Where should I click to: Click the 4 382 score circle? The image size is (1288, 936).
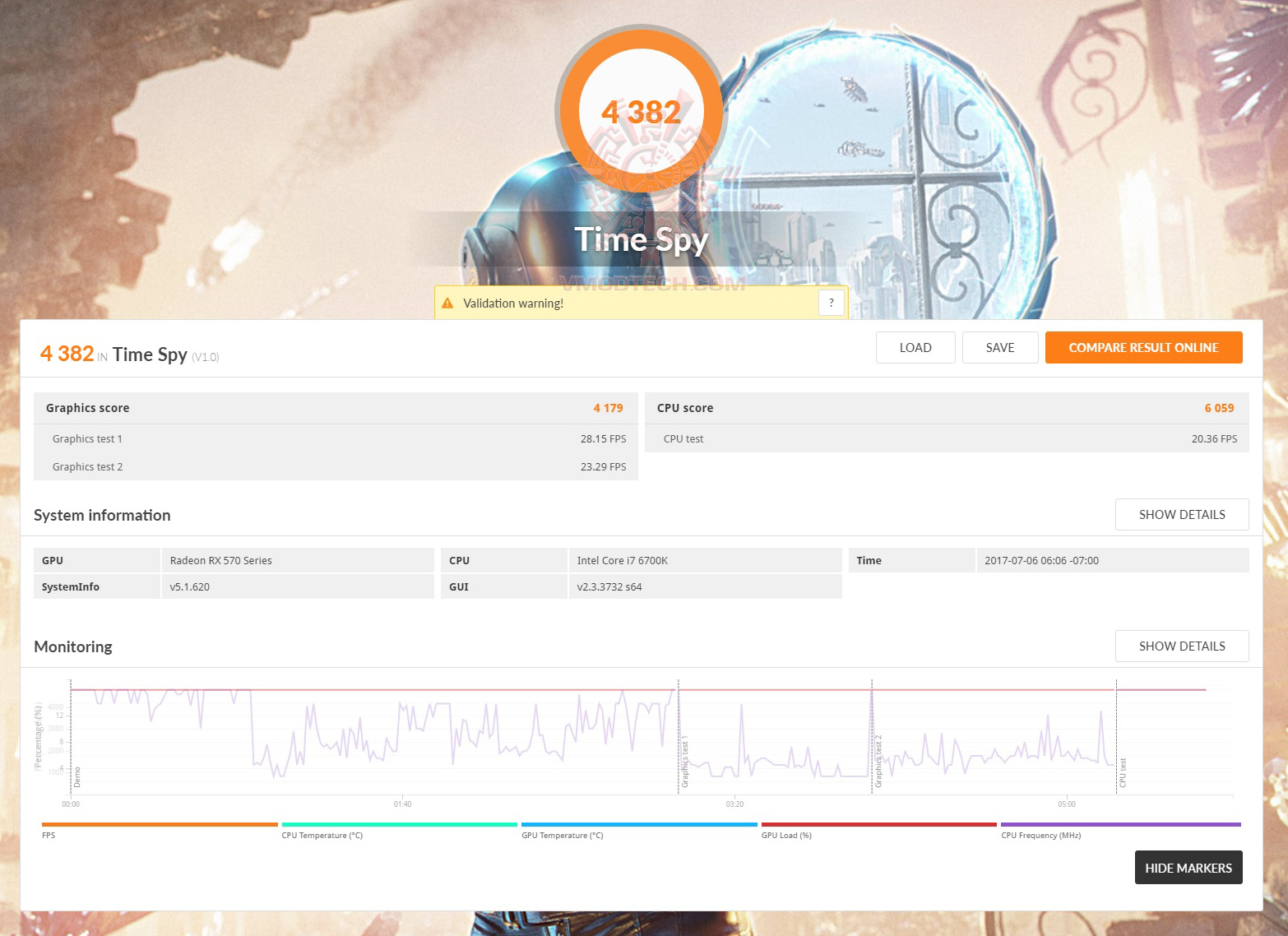click(x=641, y=112)
